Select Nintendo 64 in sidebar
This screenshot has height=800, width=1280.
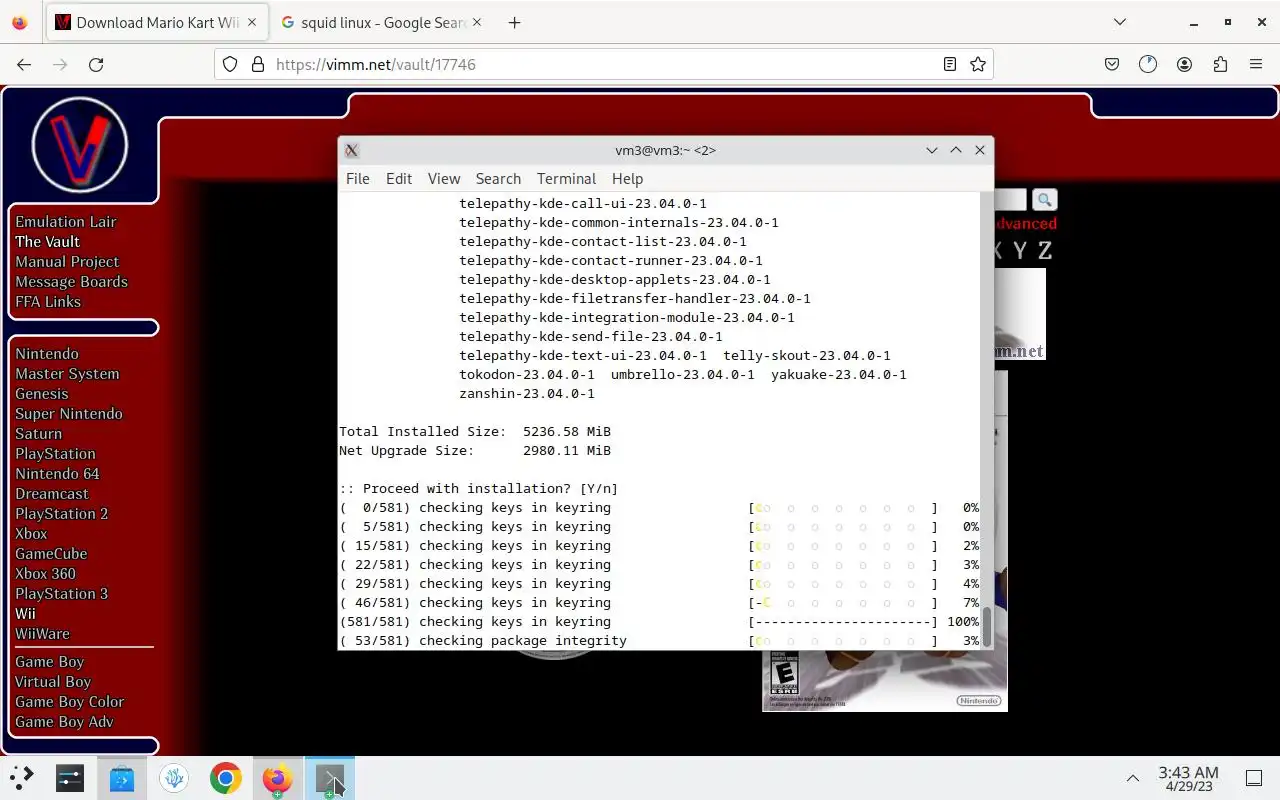point(57,474)
